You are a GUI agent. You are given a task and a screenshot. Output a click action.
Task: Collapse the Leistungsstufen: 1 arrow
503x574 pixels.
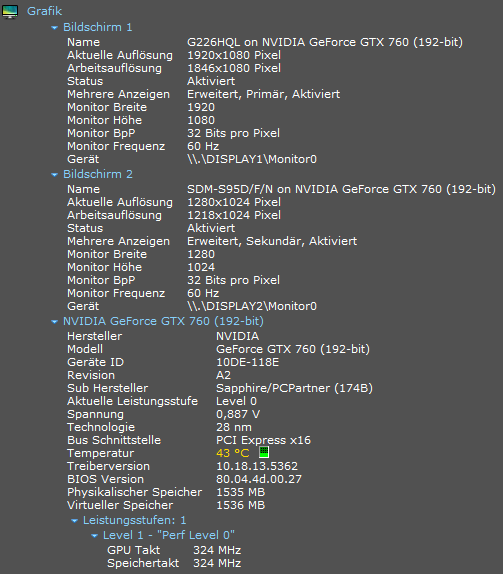click(74, 521)
